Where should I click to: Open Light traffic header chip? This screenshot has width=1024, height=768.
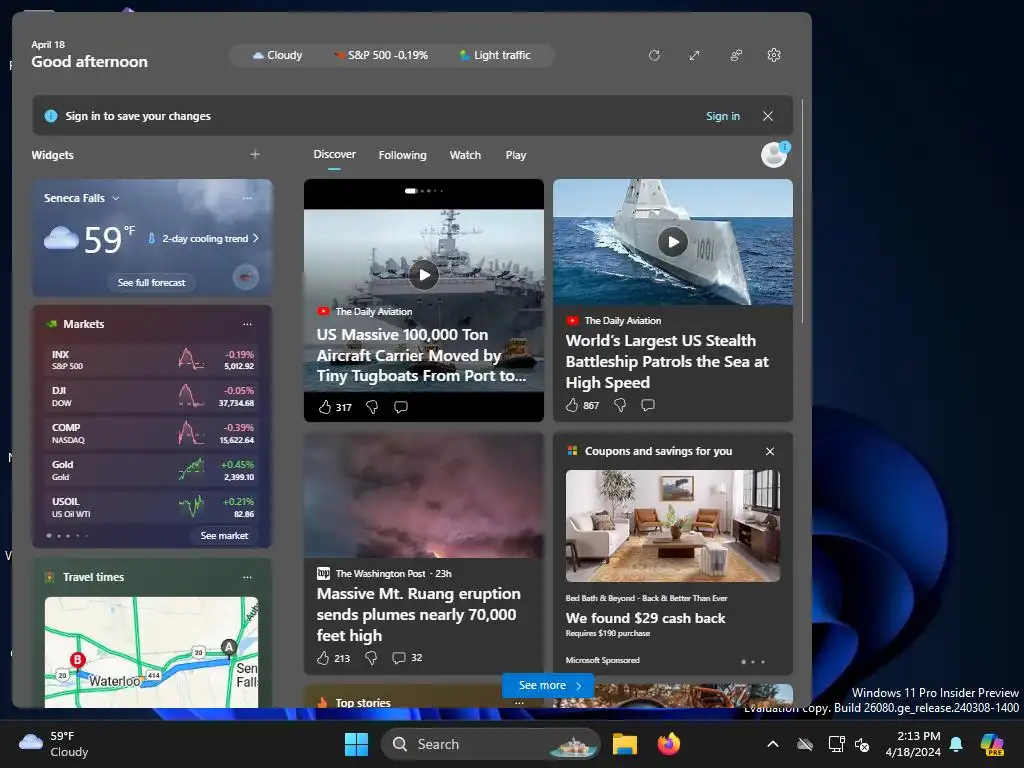494,56
